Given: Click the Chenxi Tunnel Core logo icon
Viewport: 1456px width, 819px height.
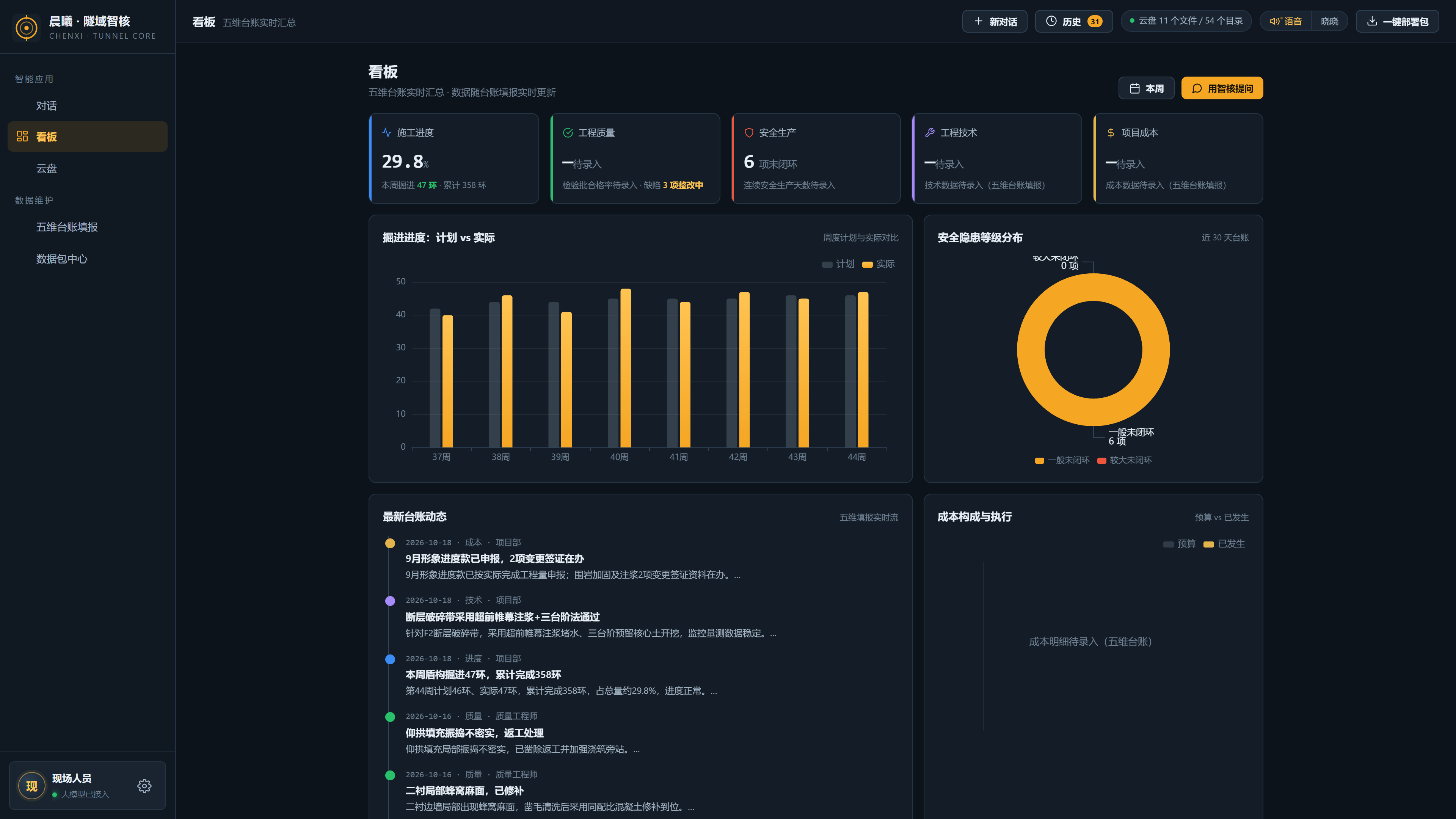Looking at the screenshot, I should tap(26, 27).
